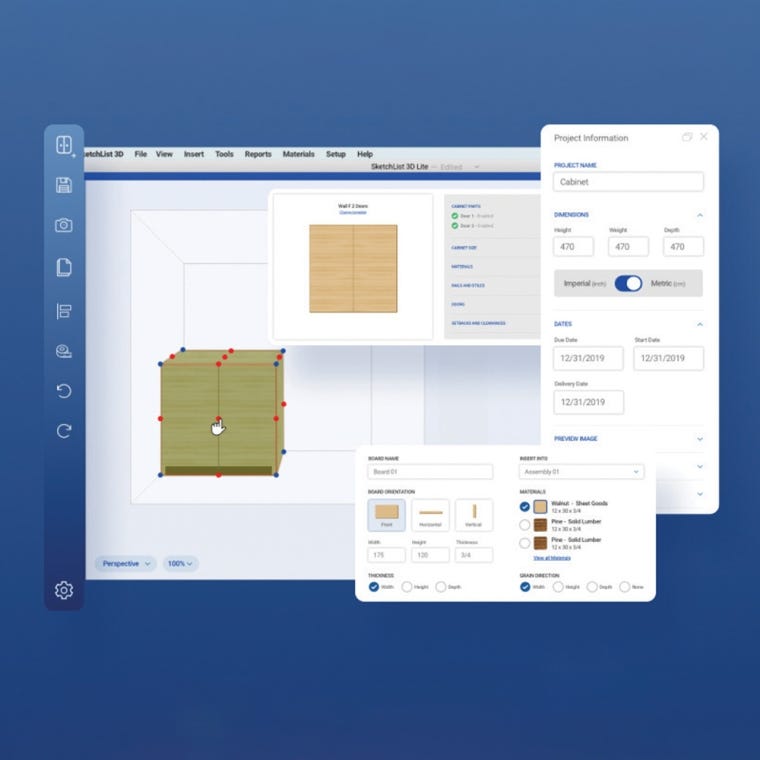760x760 pixels.
Task: Open the SketchList 3D Lite title dropdown
Action: [476, 167]
